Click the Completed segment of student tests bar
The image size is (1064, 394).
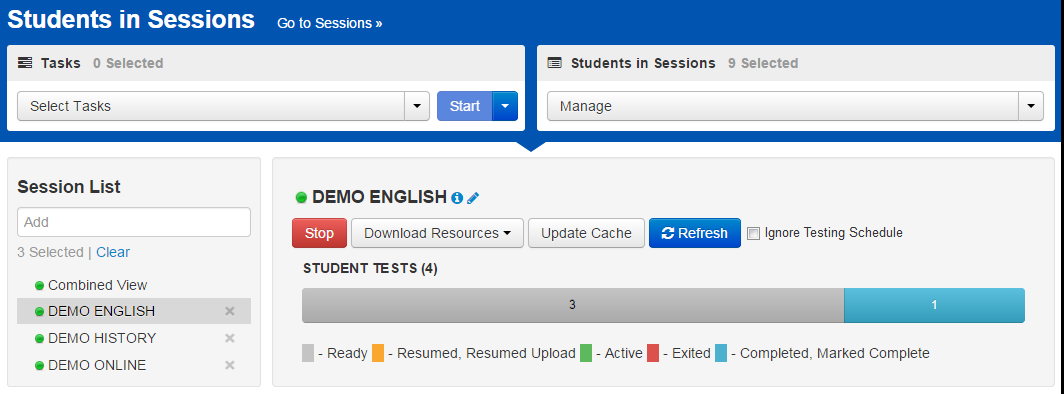point(934,305)
